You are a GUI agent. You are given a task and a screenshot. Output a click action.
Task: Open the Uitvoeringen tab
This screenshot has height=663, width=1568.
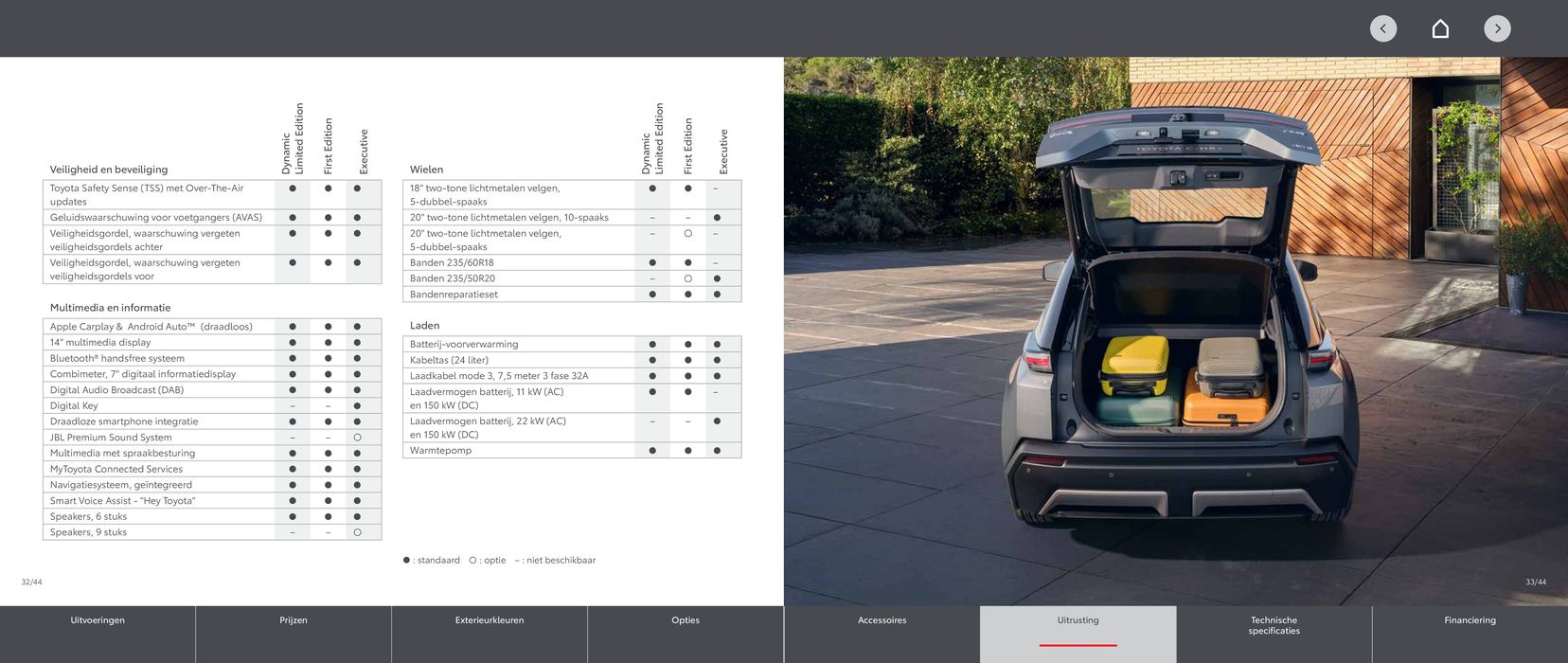point(98,621)
